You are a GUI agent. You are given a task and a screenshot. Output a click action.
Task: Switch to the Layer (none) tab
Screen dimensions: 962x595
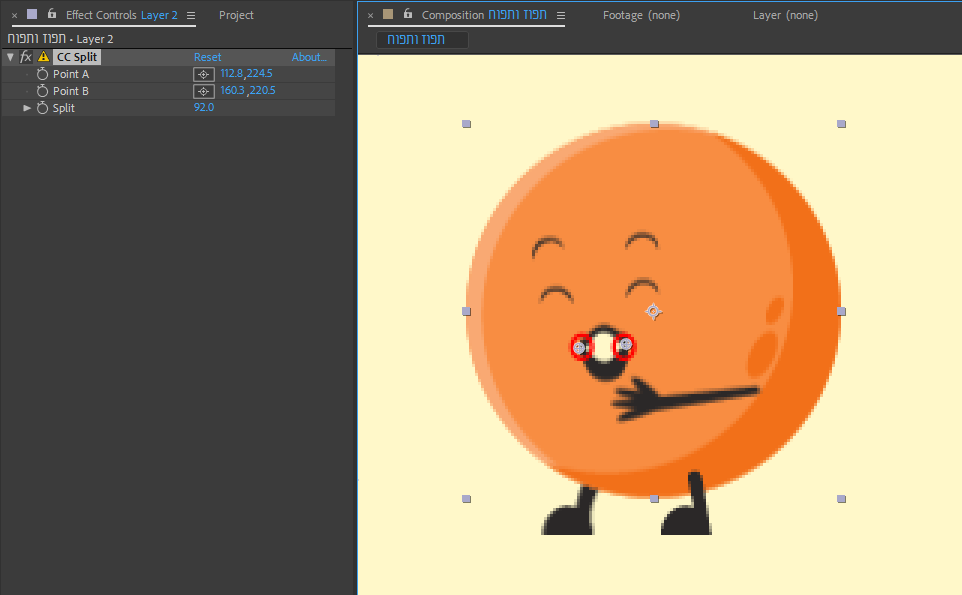785,15
